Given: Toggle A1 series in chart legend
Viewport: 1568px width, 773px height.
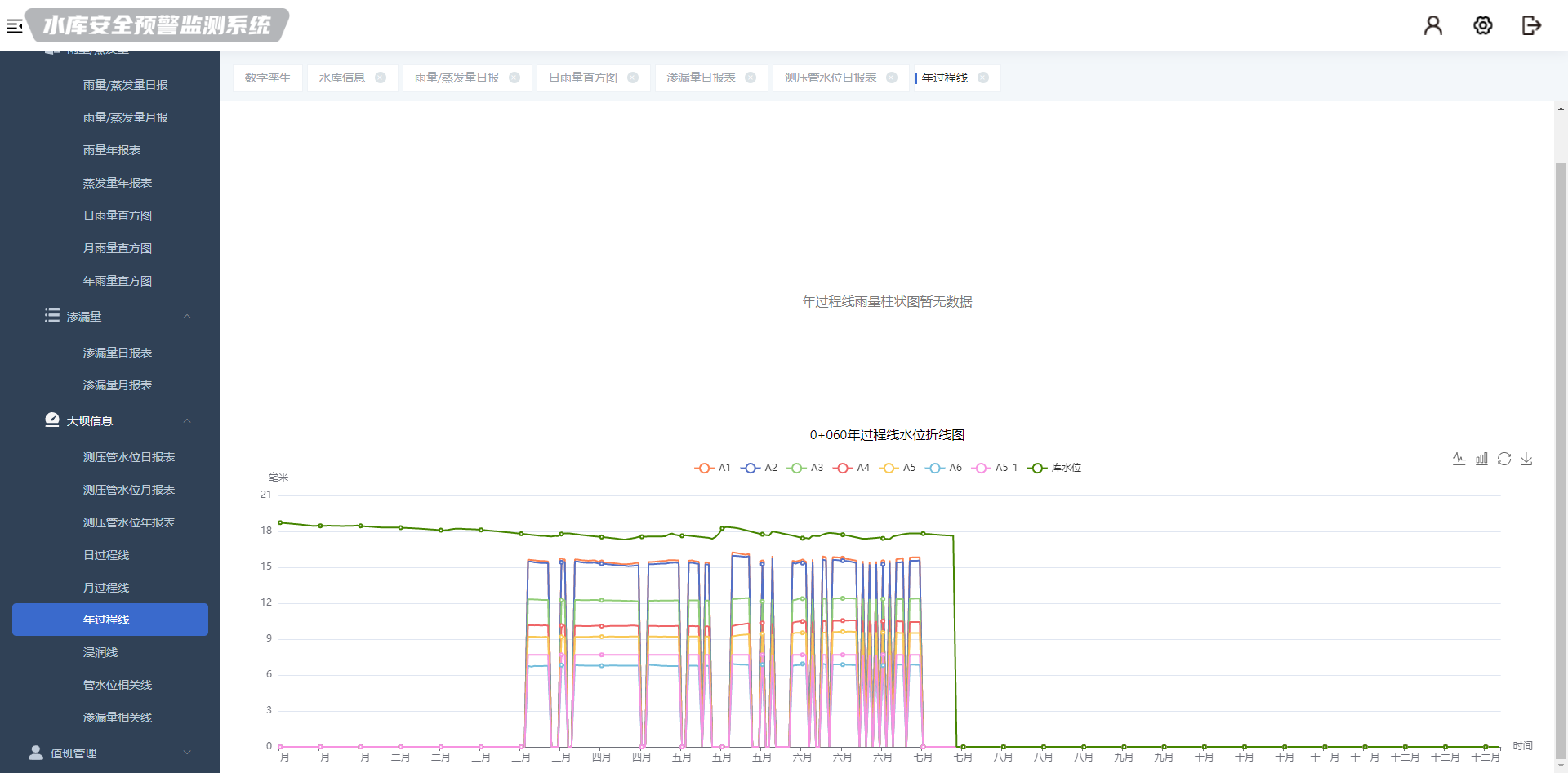Looking at the screenshot, I should pyautogui.click(x=712, y=468).
